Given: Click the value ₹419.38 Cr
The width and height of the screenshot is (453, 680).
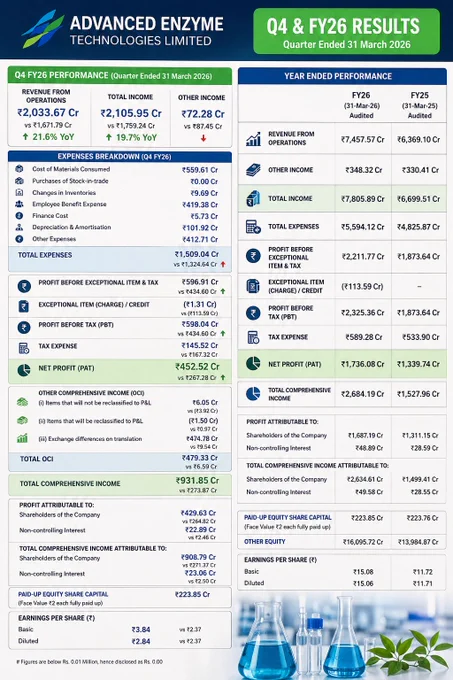Looking at the screenshot, I should tap(200, 205).
